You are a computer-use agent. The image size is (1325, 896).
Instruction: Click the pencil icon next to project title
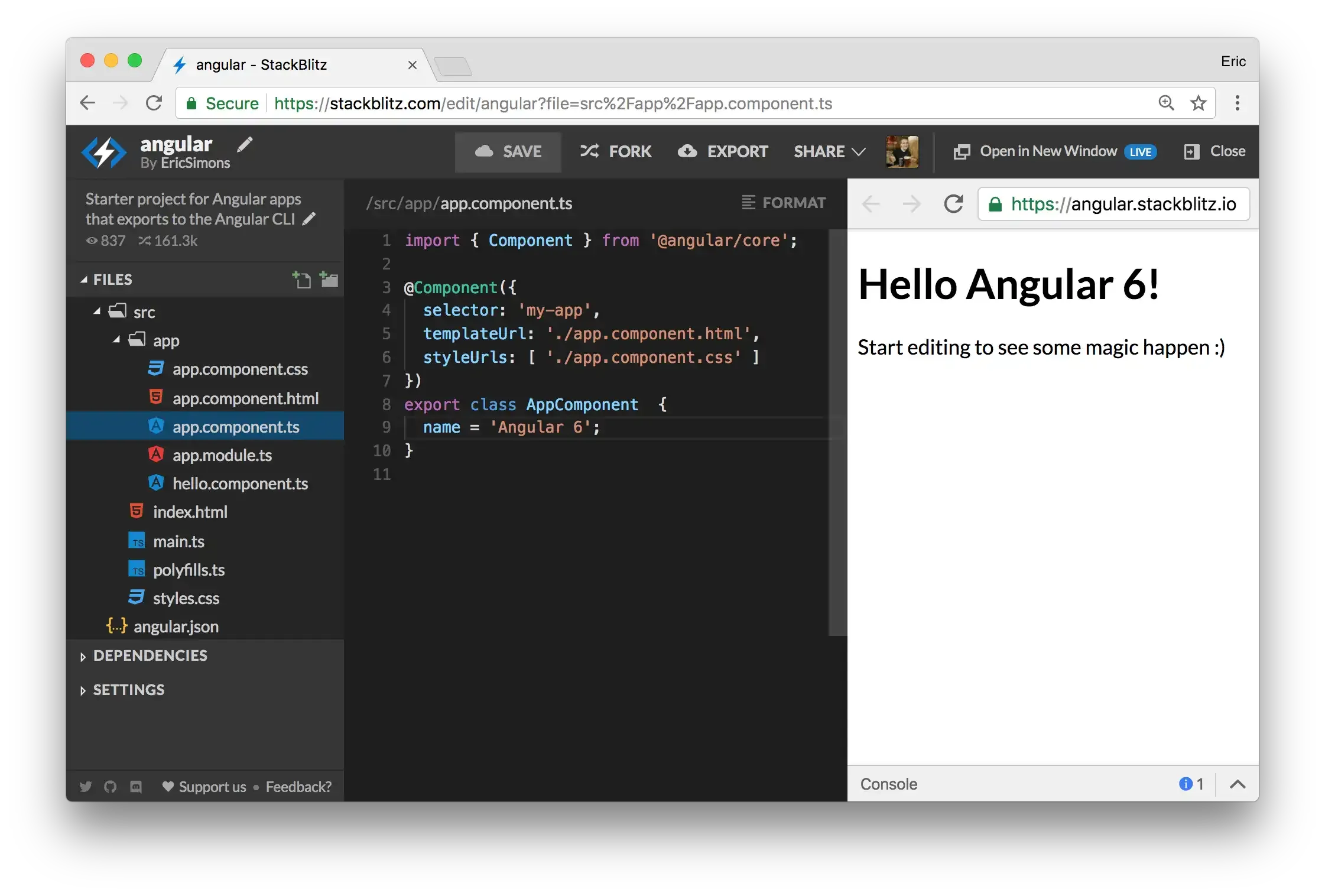pyautogui.click(x=245, y=144)
